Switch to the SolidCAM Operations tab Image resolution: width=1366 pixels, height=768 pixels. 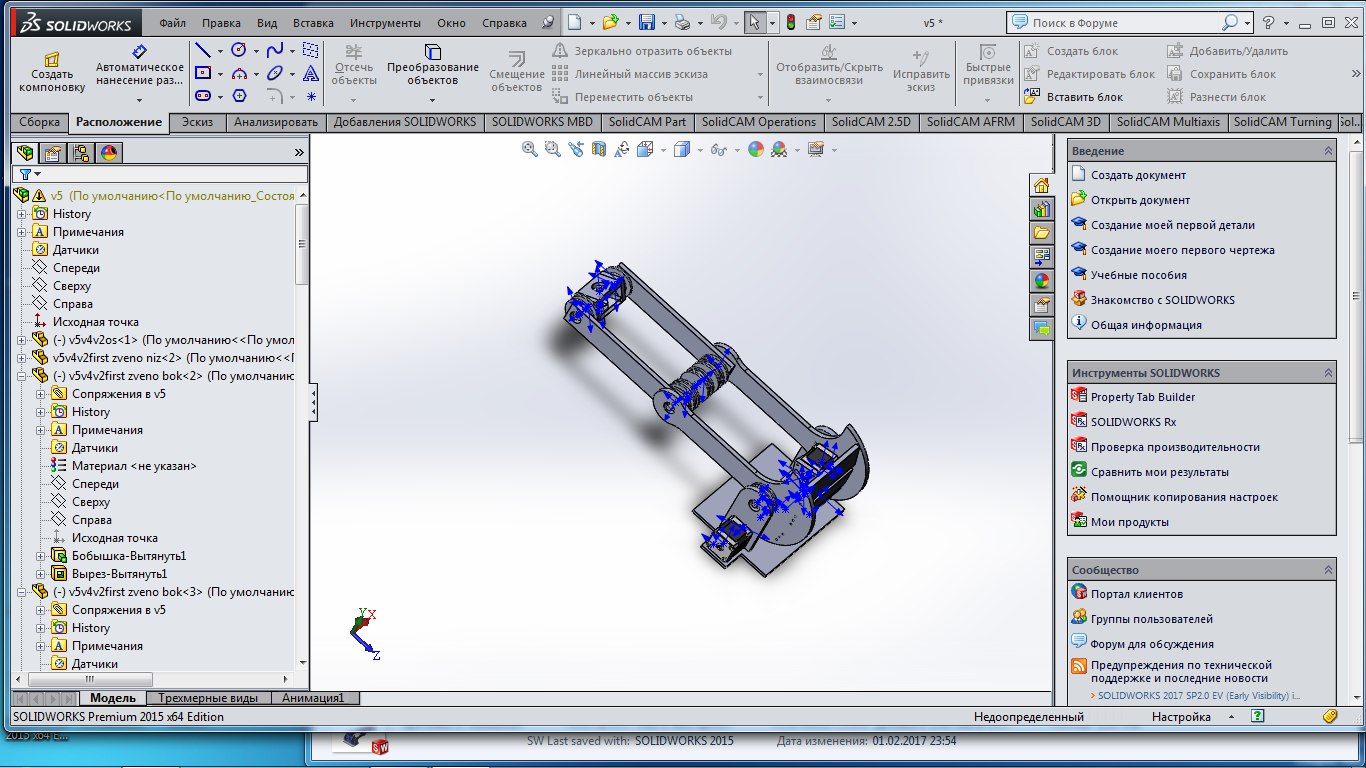click(759, 122)
